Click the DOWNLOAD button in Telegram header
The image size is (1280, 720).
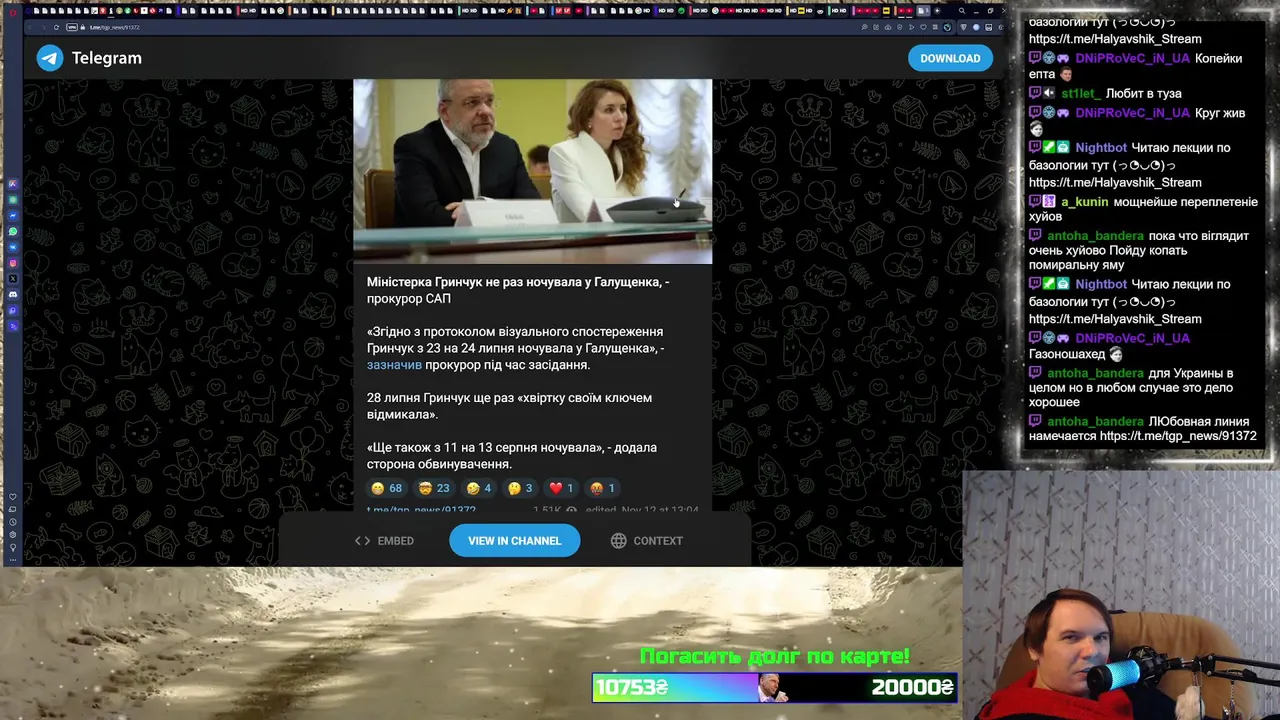click(x=950, y=58)
